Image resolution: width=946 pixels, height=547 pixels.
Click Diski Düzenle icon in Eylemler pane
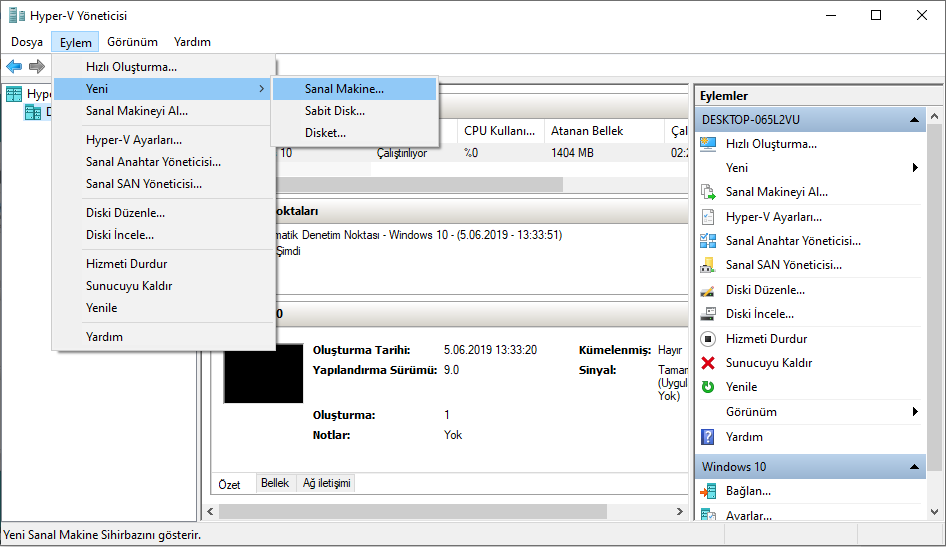click(x=708, y=290)
